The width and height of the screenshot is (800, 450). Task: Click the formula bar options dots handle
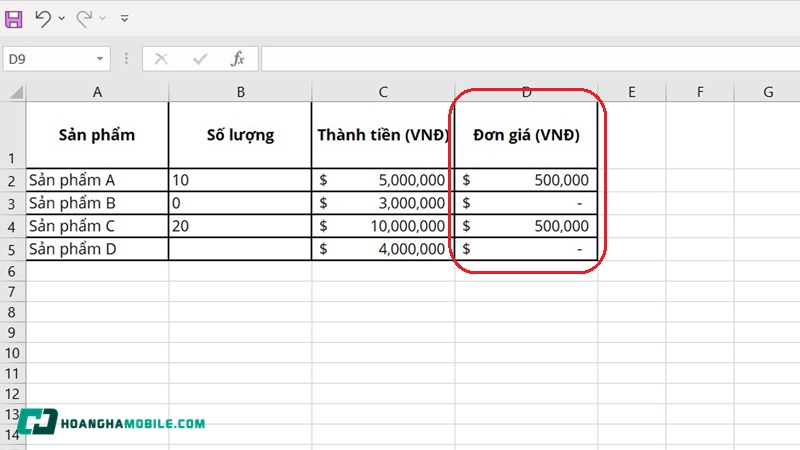tap(126, 59)
